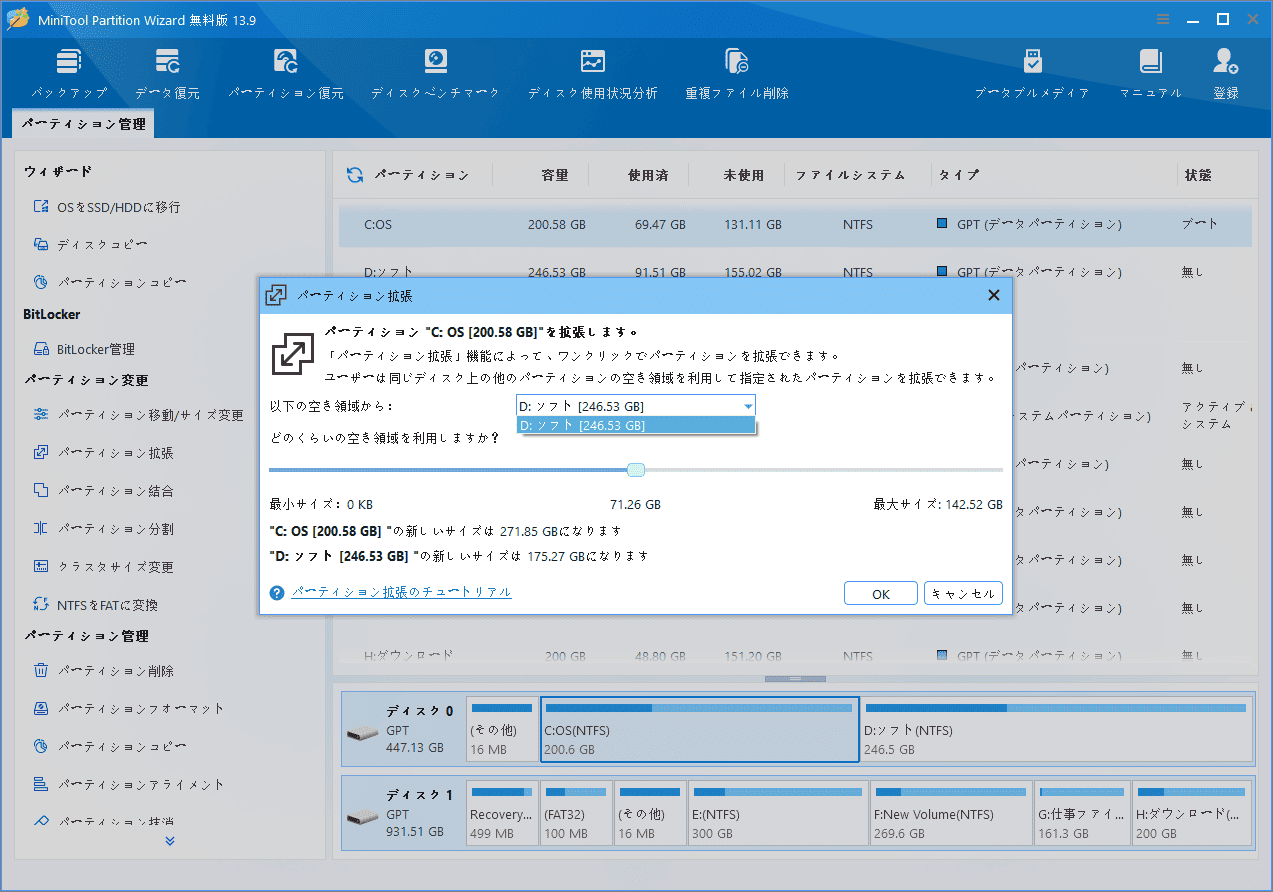Cancel with the キャンセル button
The width and height of the screenshot is (1273, 892).
(x=963, y=593)
